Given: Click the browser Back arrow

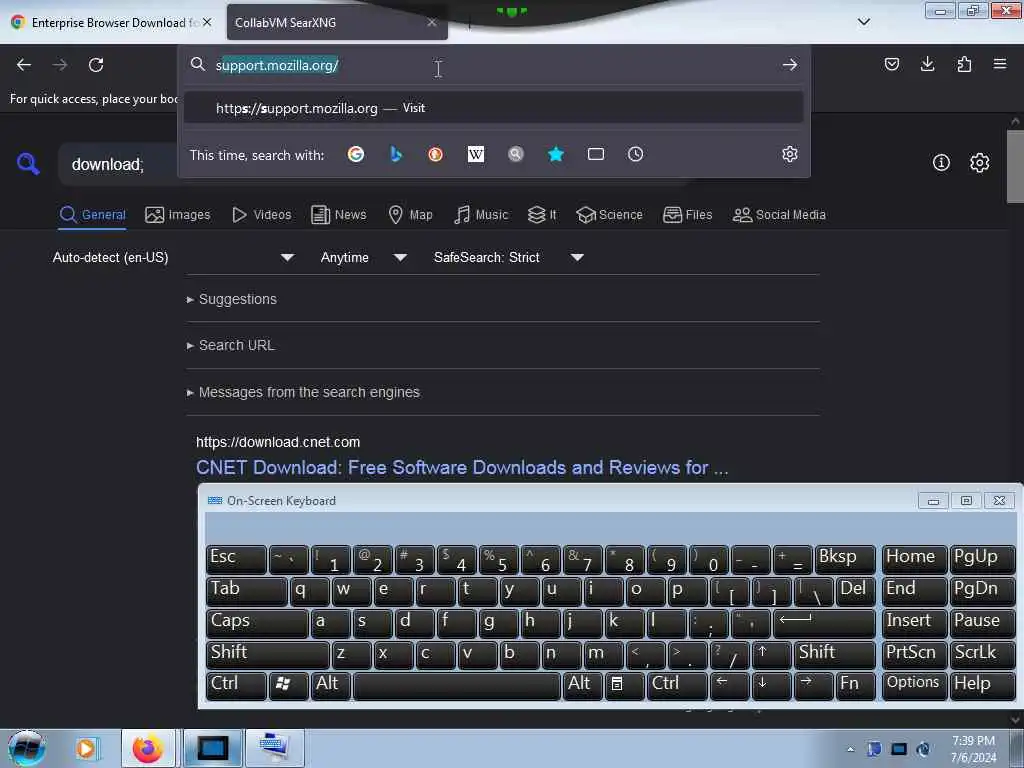Looking at the screenshot, I should pyautogui.click(x=24, y=65).
